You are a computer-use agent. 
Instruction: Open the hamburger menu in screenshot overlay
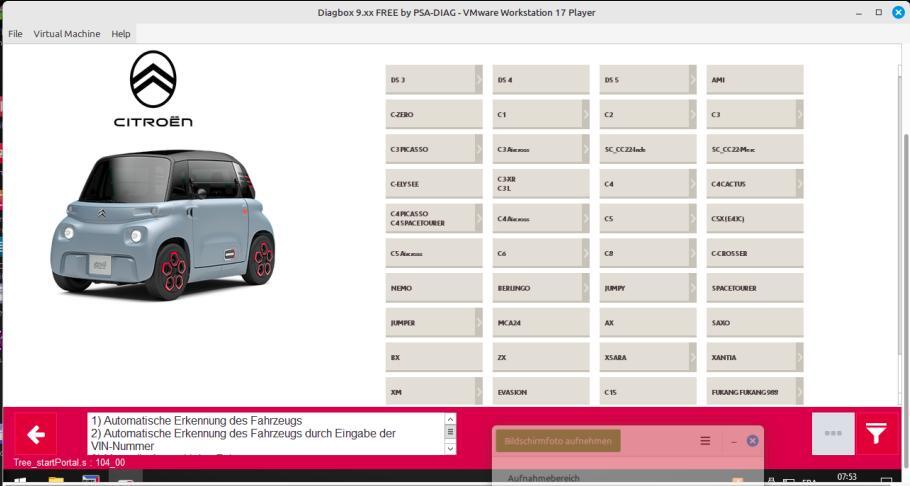pos(705,441)
